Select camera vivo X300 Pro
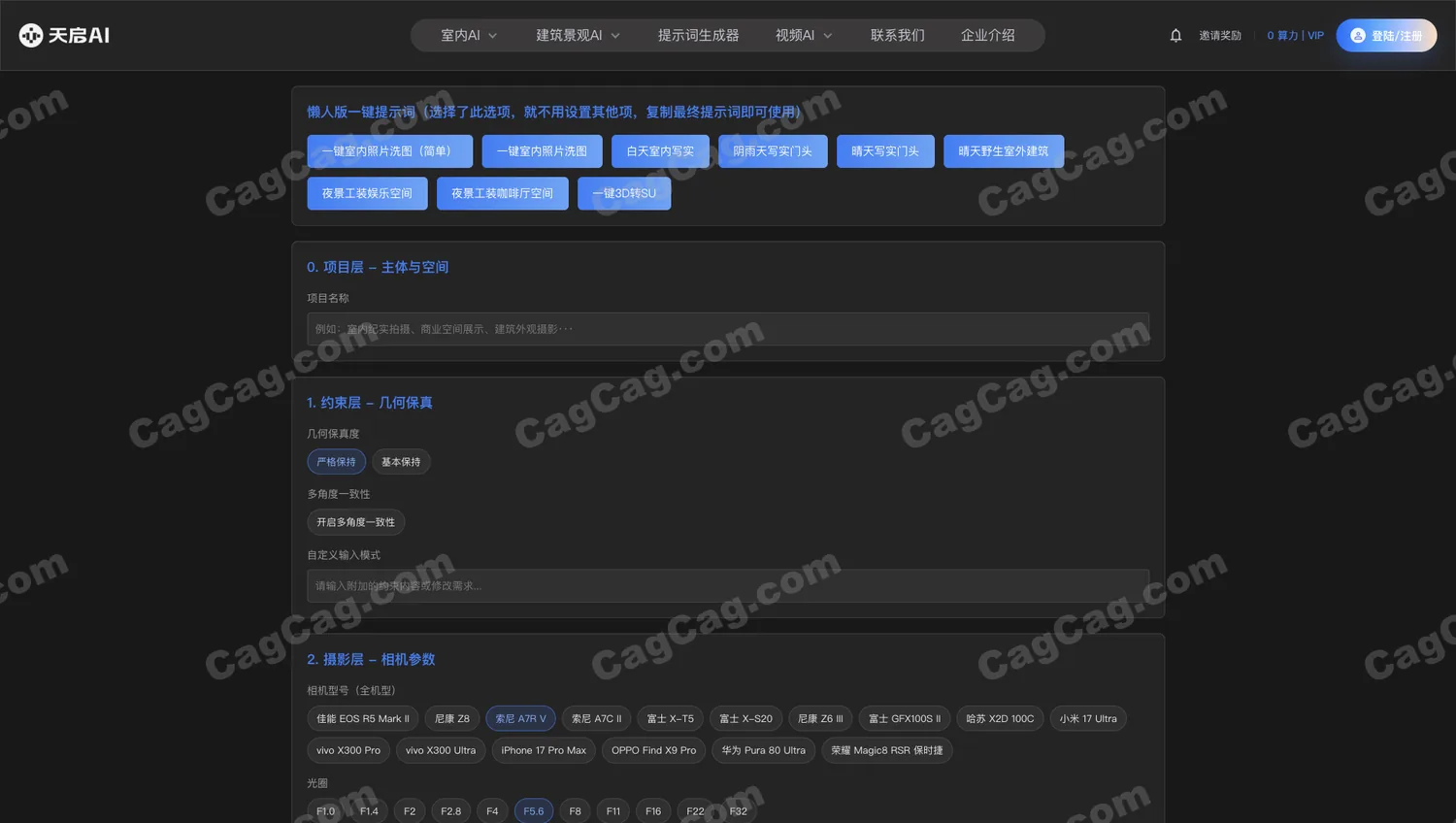This screenshot has height=823, width=1456. point(348,750)
